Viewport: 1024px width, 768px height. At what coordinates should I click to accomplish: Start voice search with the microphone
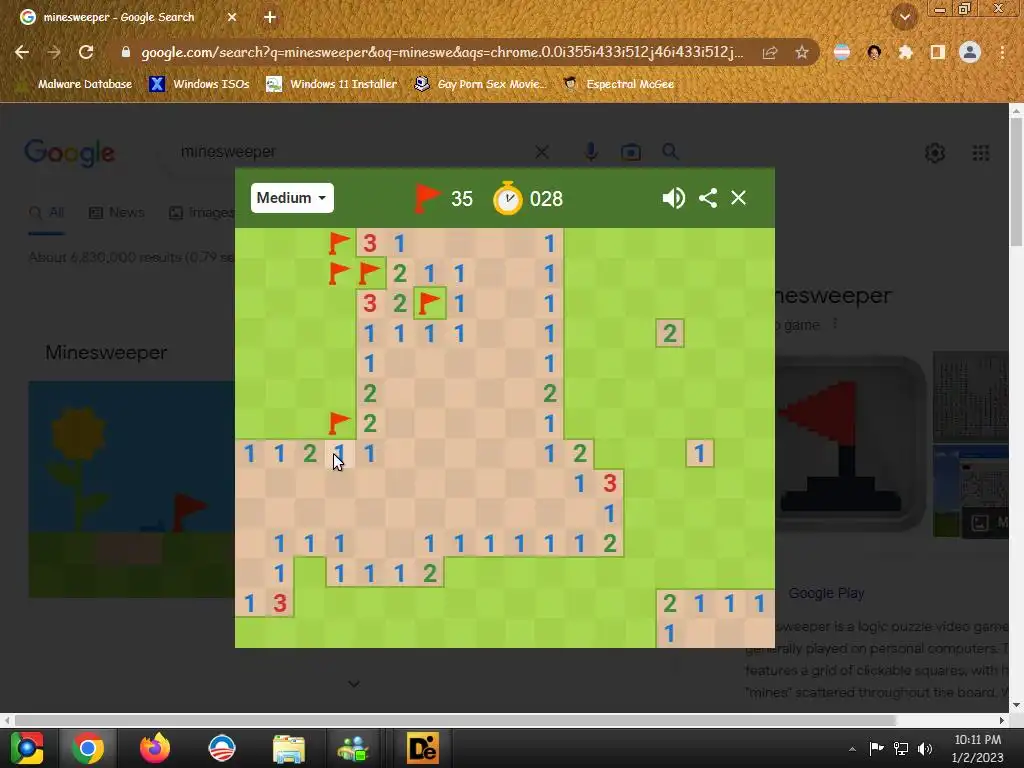[x=591, y=152]
